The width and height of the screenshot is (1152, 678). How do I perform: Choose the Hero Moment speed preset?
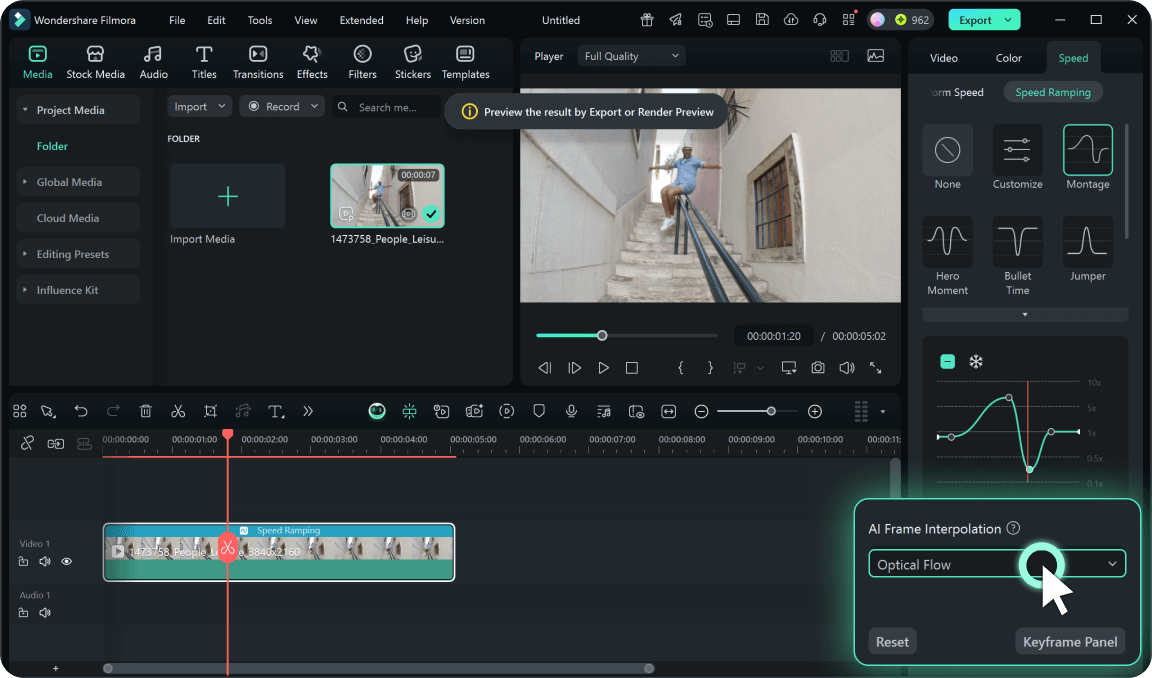point(947,256)
